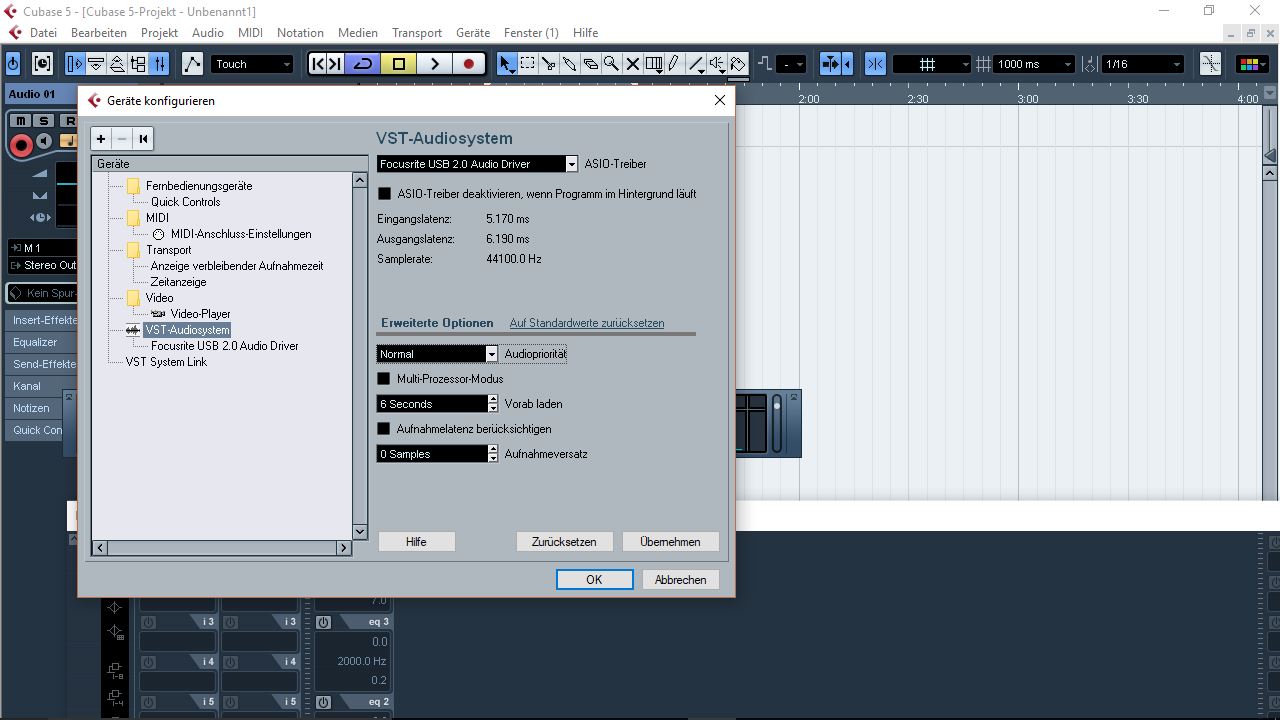The width and height of the screenshot is (1280, 720).
Task: Open the Transport menu
Action: coord(417,32)
